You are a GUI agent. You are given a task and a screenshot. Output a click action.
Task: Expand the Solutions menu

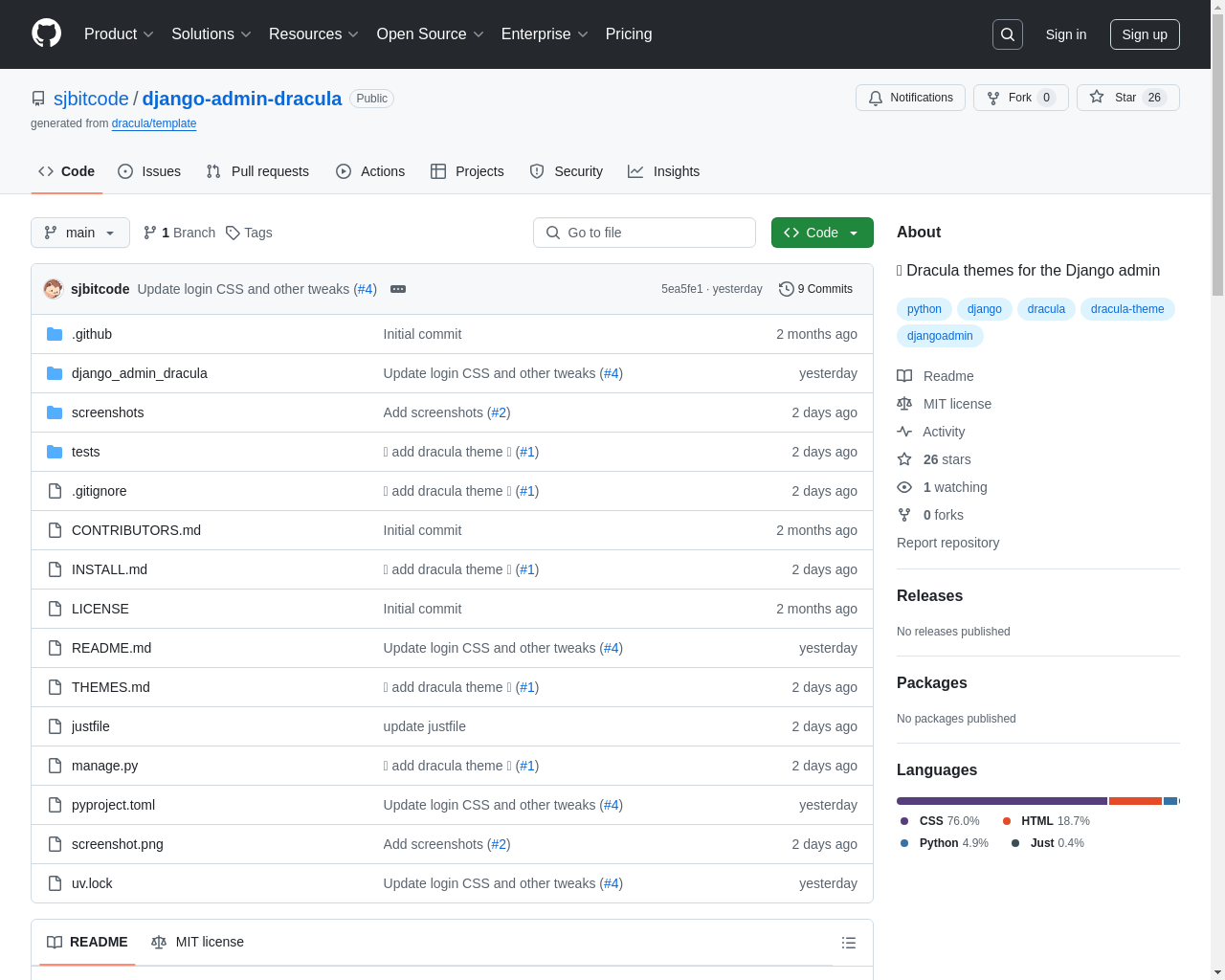tap(212, 34)
